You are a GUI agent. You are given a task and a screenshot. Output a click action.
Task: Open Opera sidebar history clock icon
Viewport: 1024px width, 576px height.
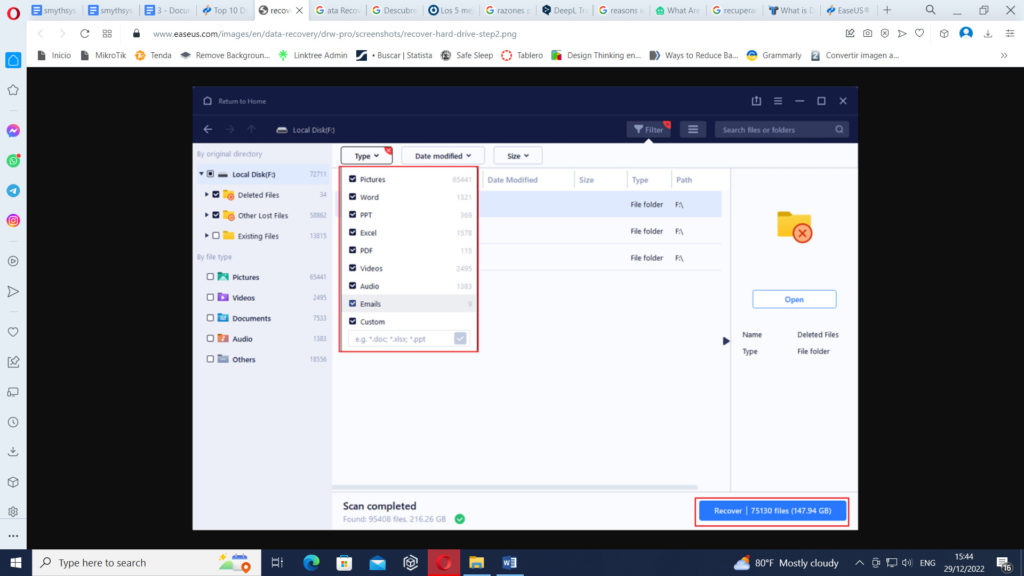tap(13, 422)
